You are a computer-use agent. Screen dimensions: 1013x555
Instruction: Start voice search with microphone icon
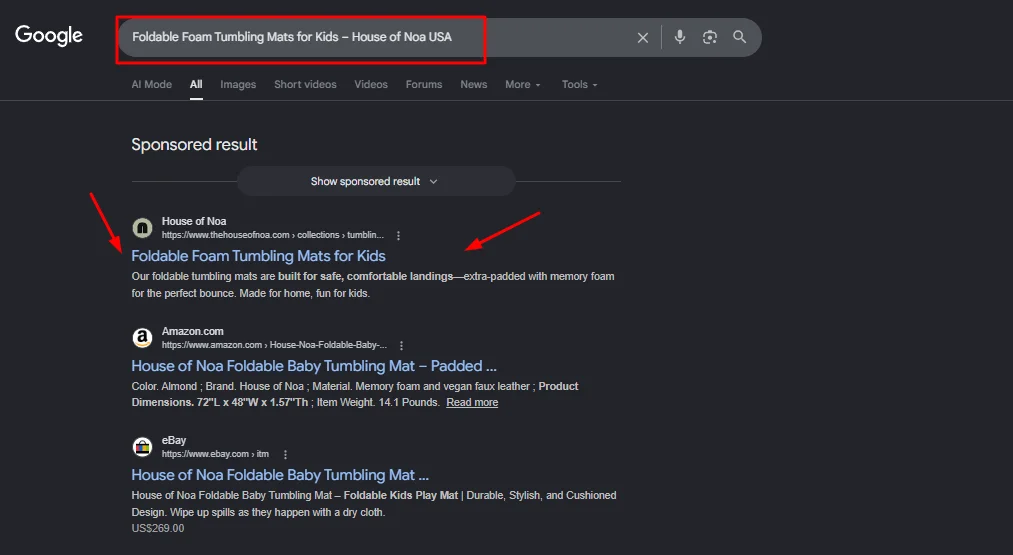click(x=680, y=37)
